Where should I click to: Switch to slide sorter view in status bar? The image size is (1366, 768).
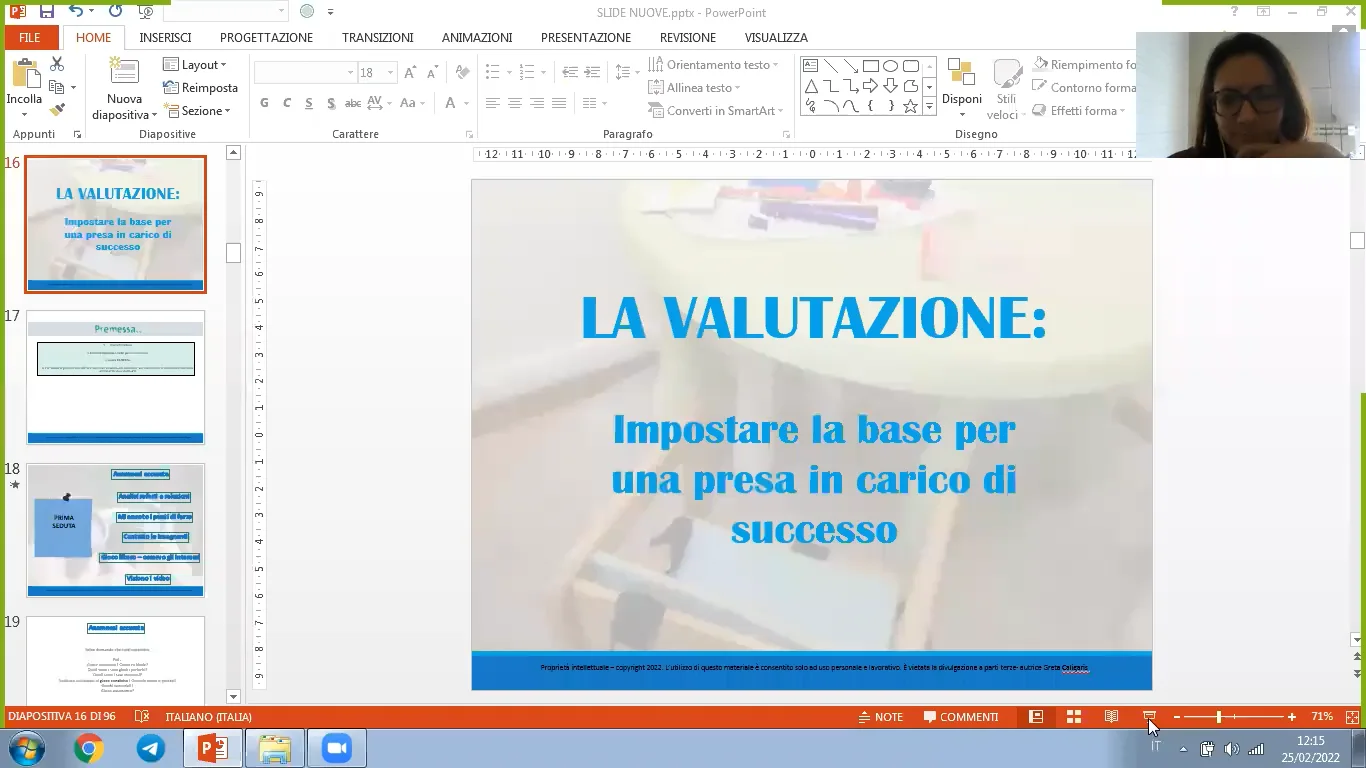click(1074, 717)
